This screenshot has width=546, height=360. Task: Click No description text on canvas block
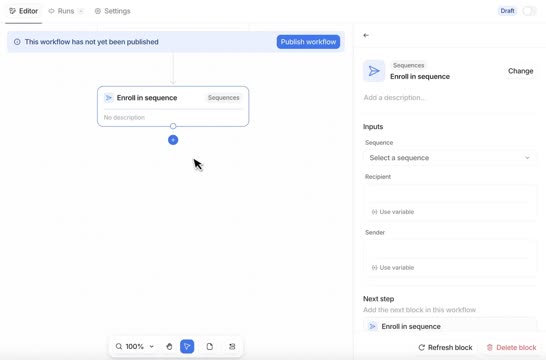coord(124,118)
